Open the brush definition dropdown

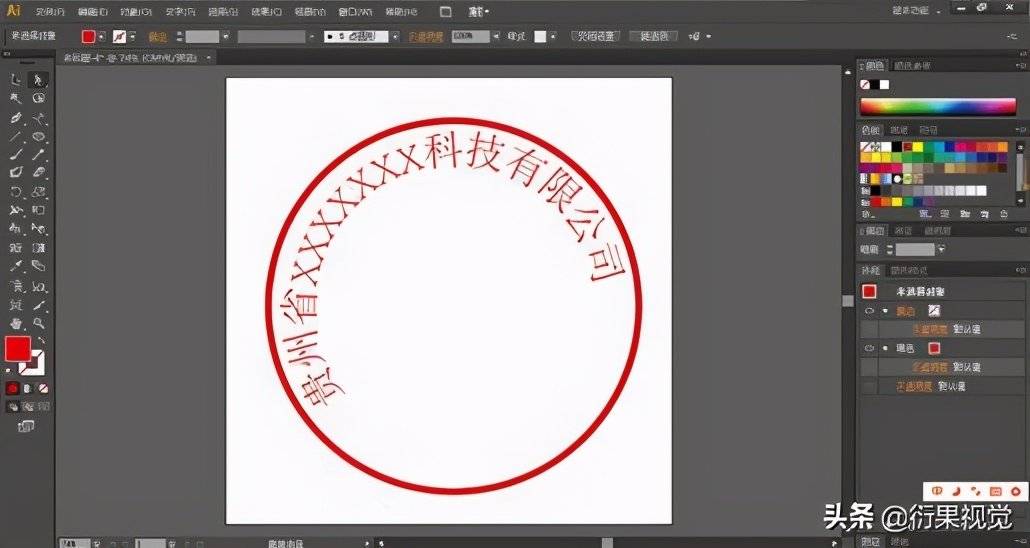tap(395, 37)
